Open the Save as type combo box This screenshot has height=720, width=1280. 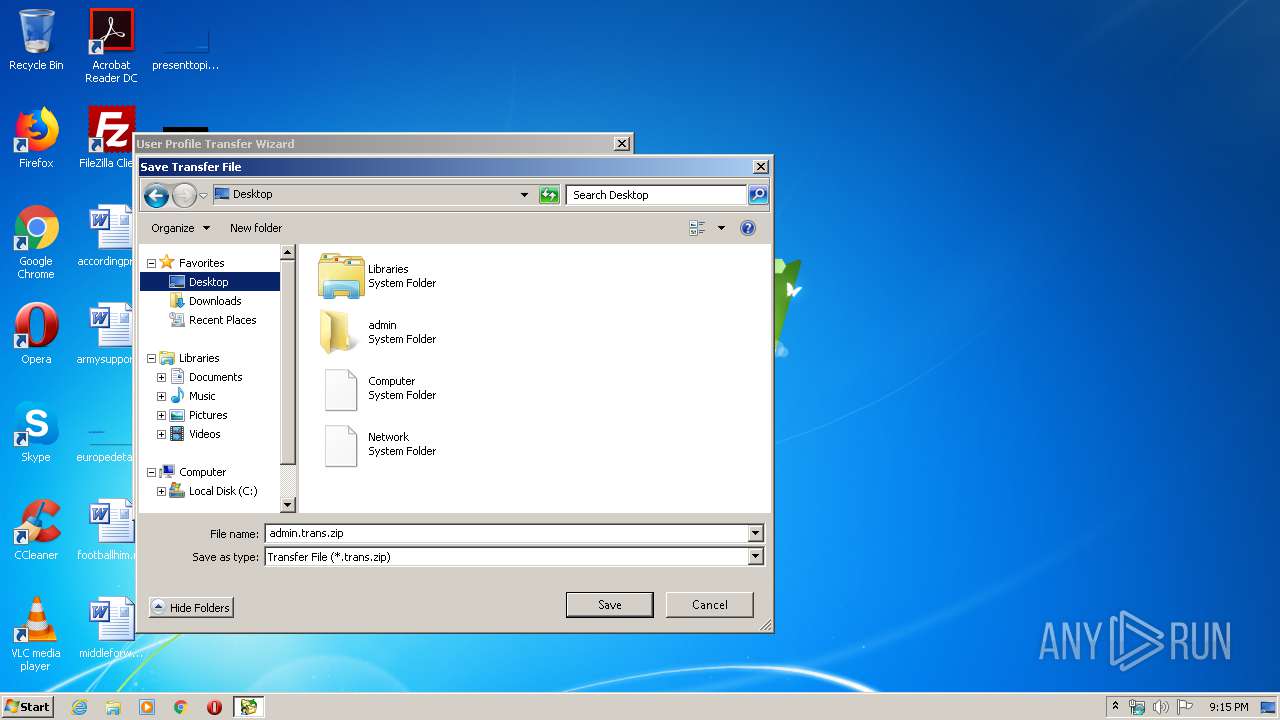(514, 557)
